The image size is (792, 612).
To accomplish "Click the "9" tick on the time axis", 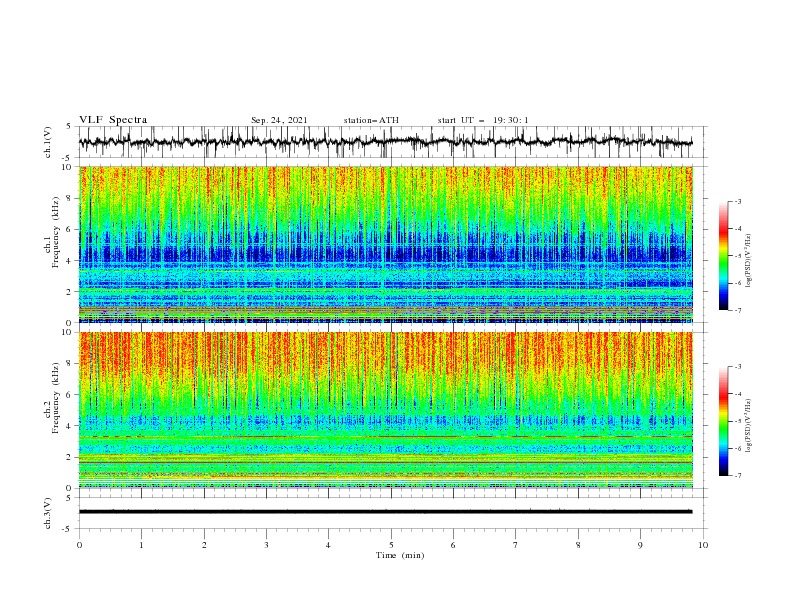I will pyautogui.click(x=640, y=545).
